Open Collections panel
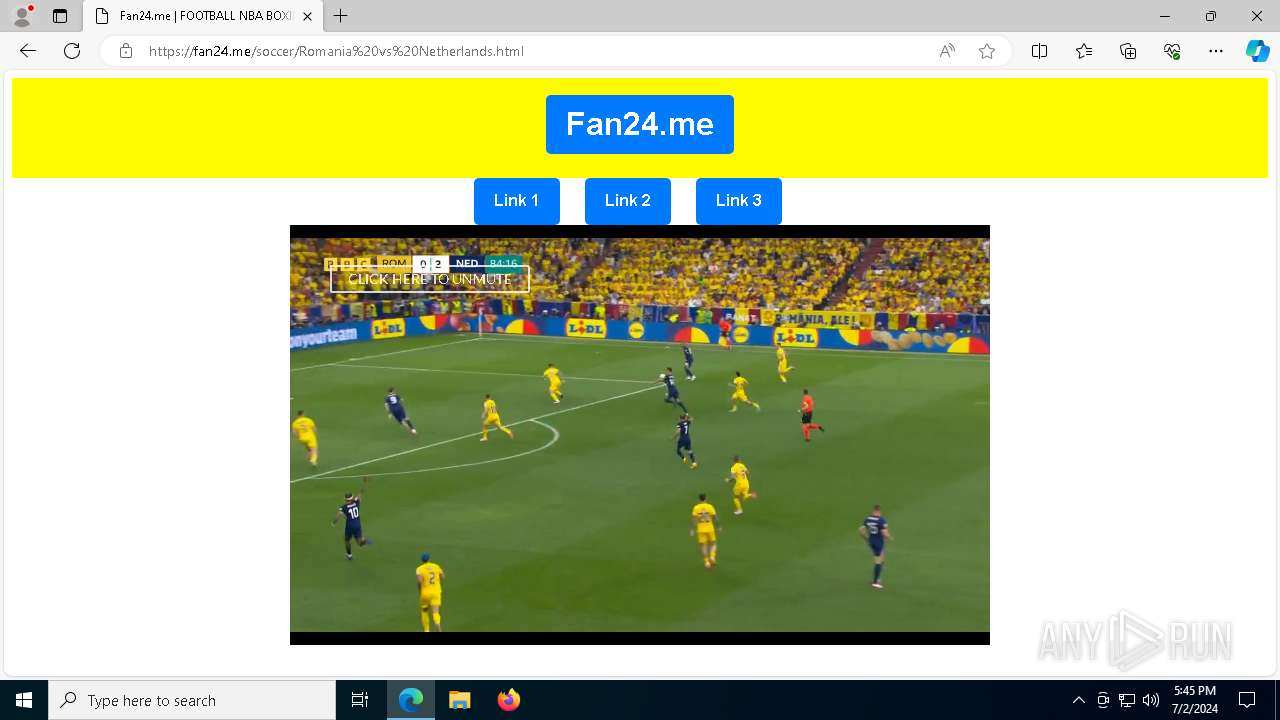The height and width of the screenshot is (720, 1280). [1128, 51]
